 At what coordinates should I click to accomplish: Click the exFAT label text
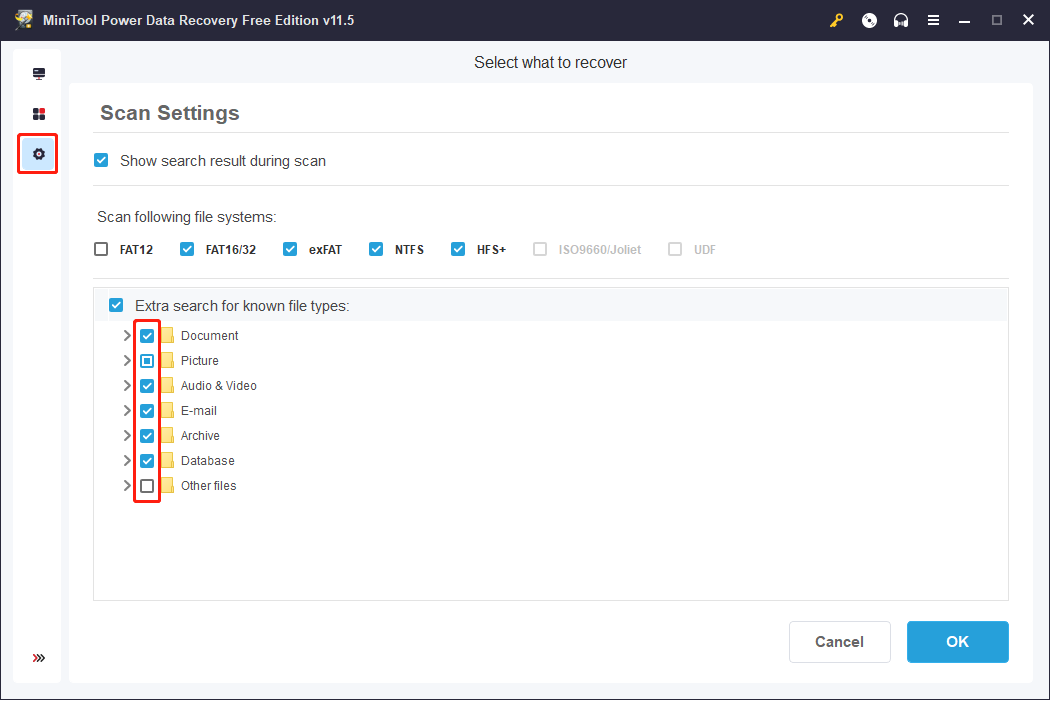click(325, 250)
